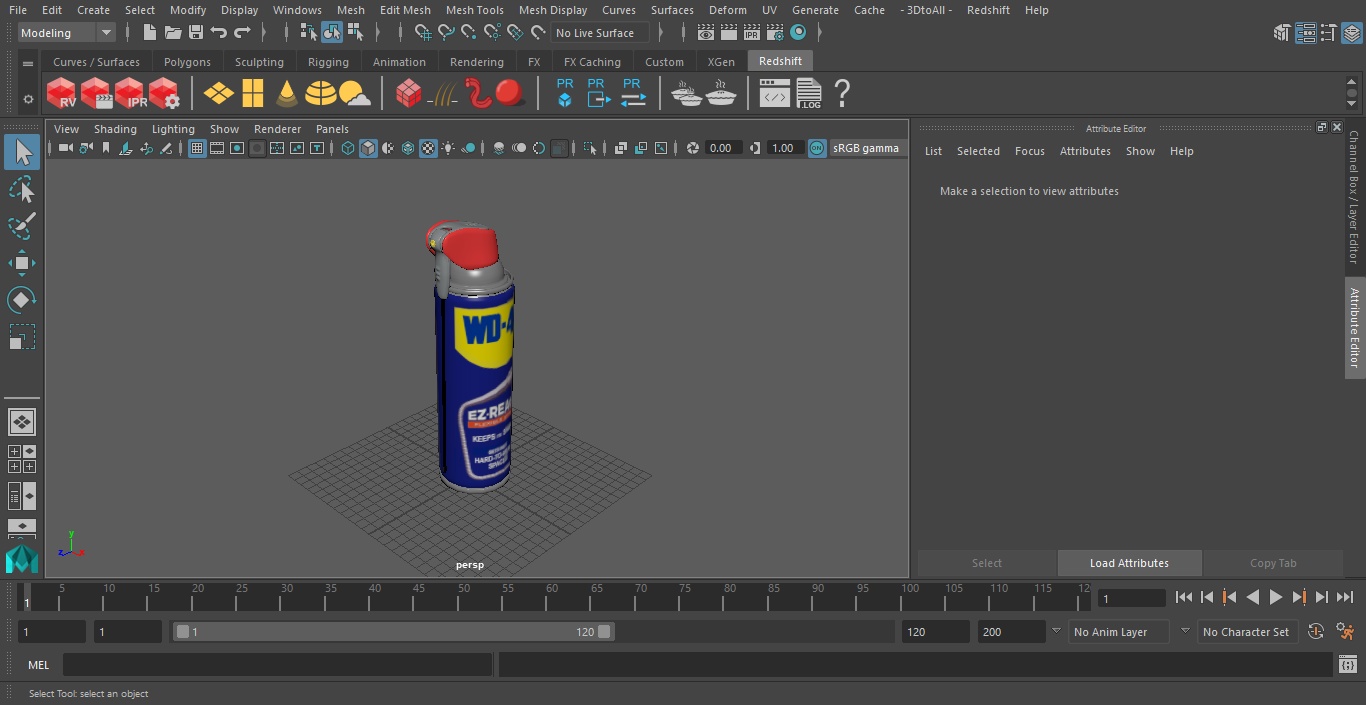Open the sRGB gamma view transform dropdown

coord(866,148)
